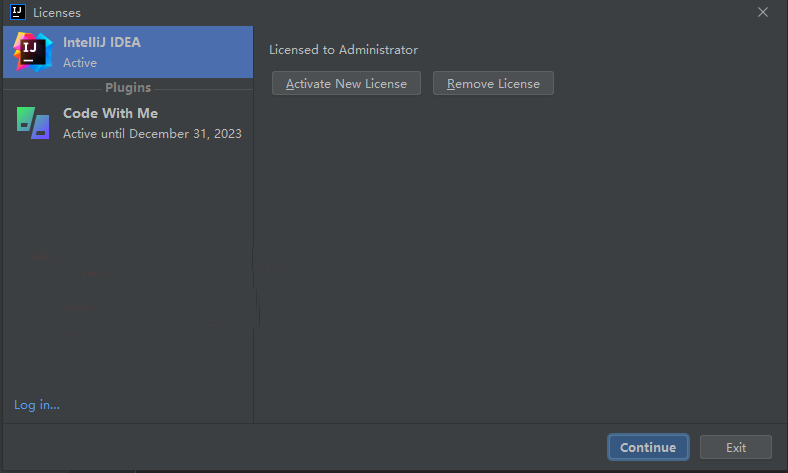Click the Activate New License button
This screenshot has height=473, width=788.
[346, 83]
